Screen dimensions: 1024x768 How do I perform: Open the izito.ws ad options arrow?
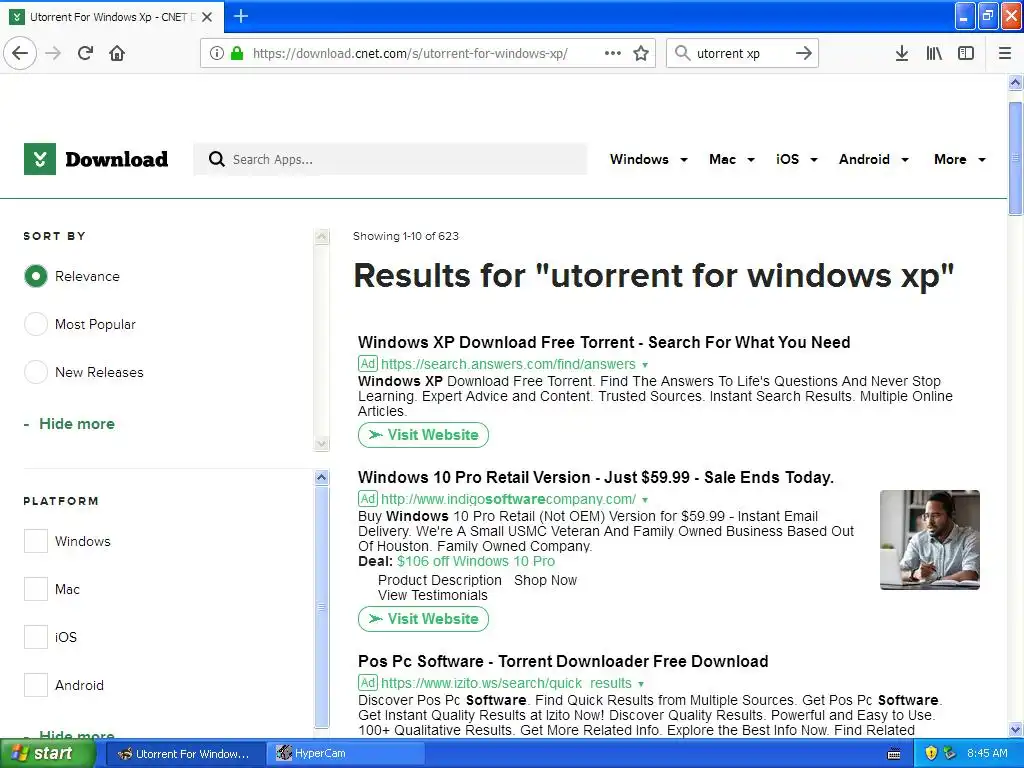(x=641, y=684)
